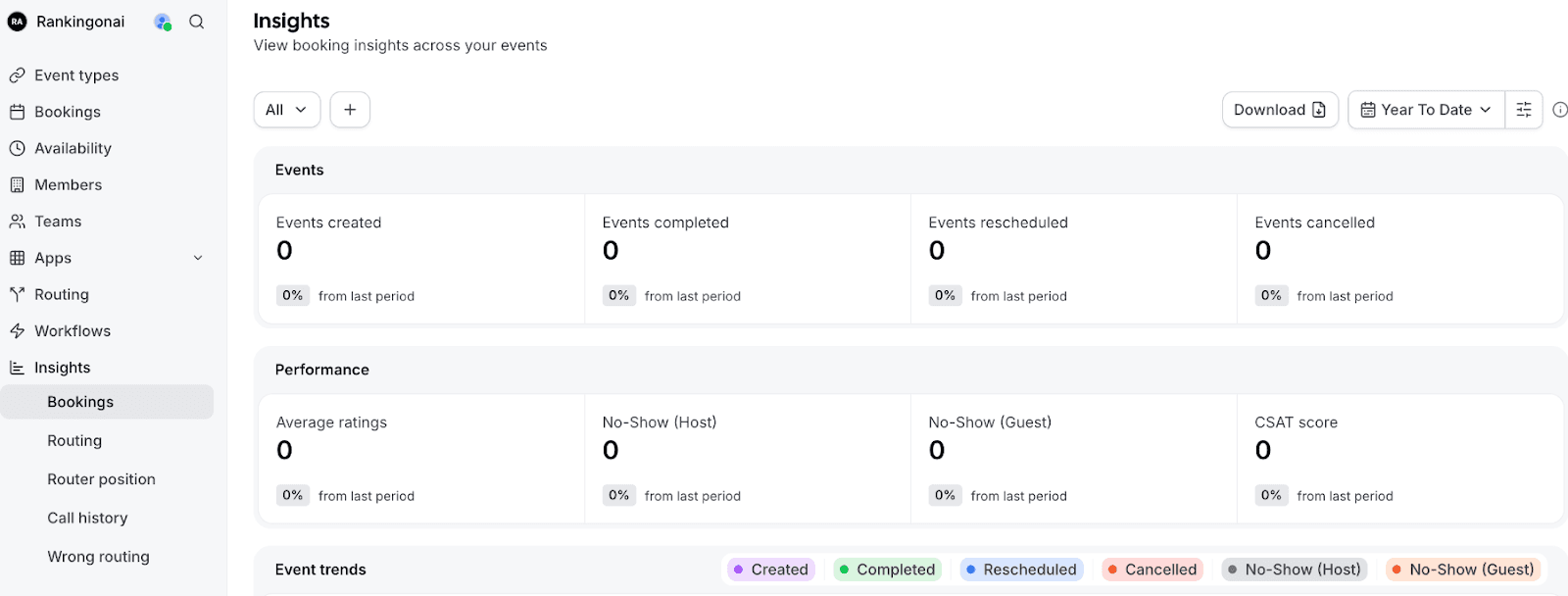Select the Event types calendar icon in sidebar

(x=17, y=74)
